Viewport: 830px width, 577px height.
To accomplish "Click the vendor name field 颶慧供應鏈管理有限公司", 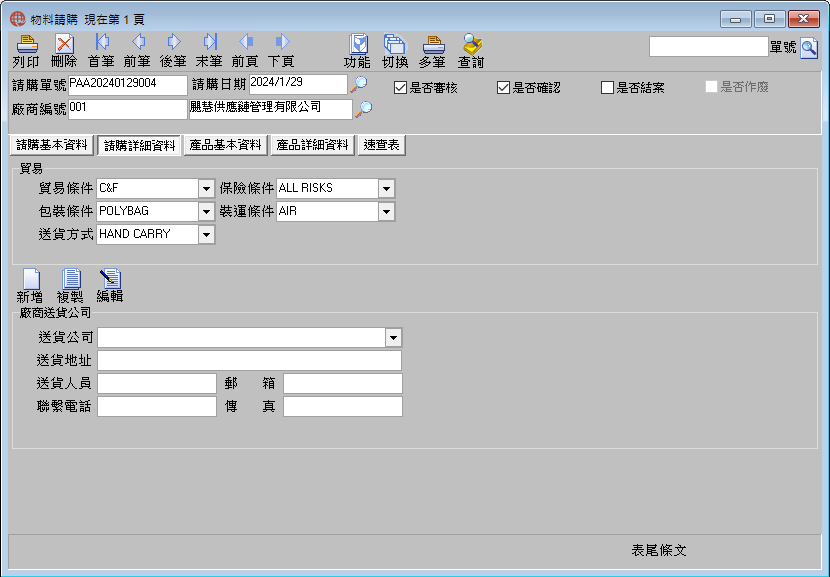I will click(x=270, y=109).
